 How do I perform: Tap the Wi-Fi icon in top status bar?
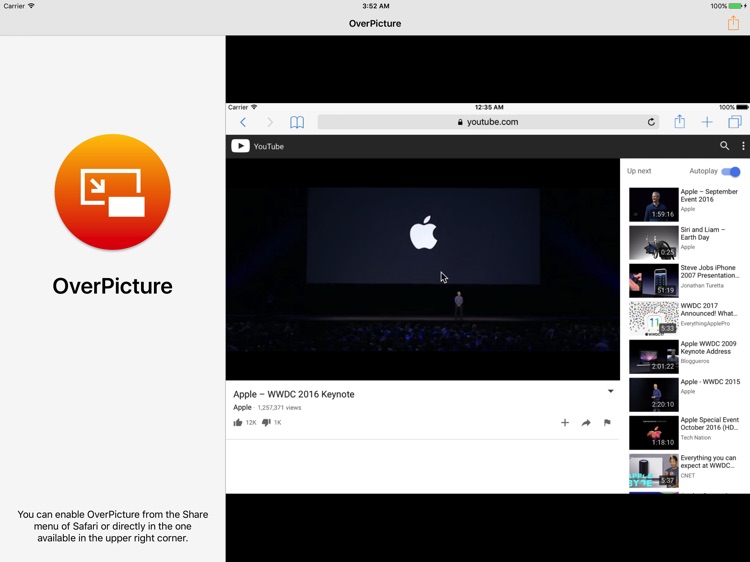point(32,6)
